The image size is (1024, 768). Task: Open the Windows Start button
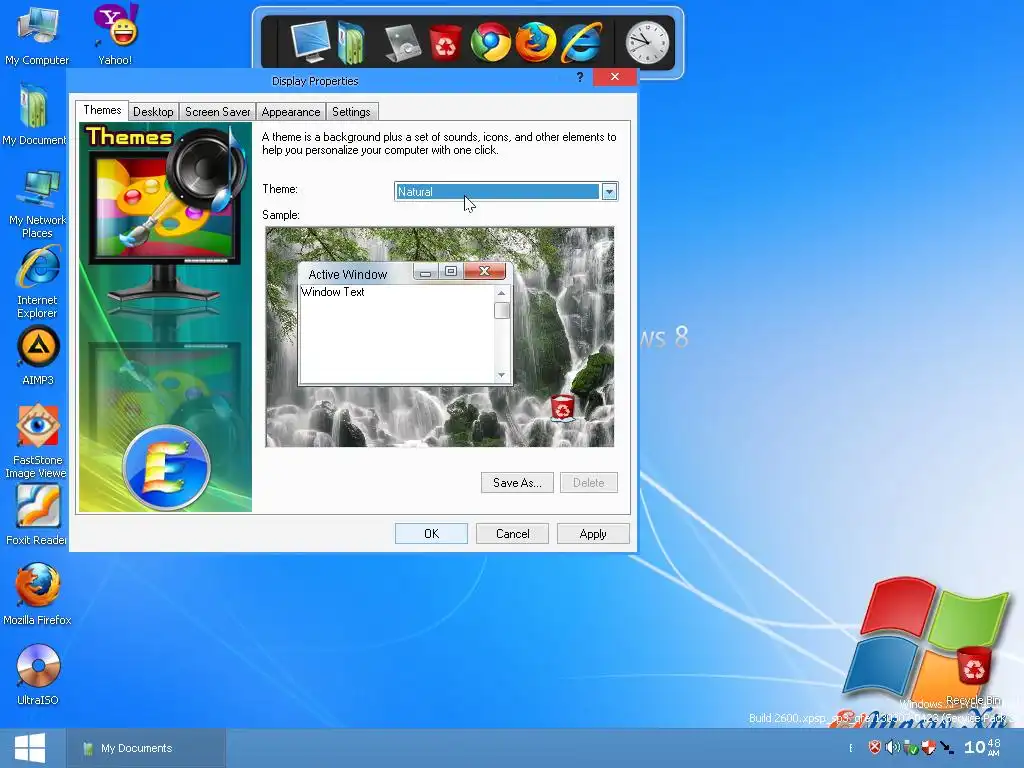pyautogui.click(x=29, y=748)
